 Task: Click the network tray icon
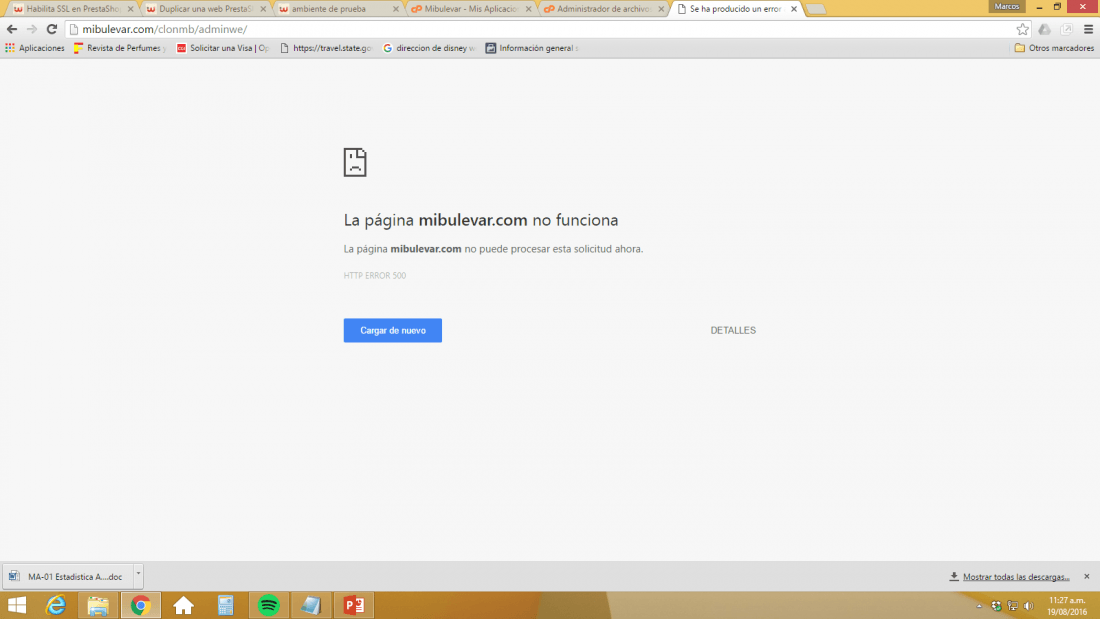click(1012, 606)
